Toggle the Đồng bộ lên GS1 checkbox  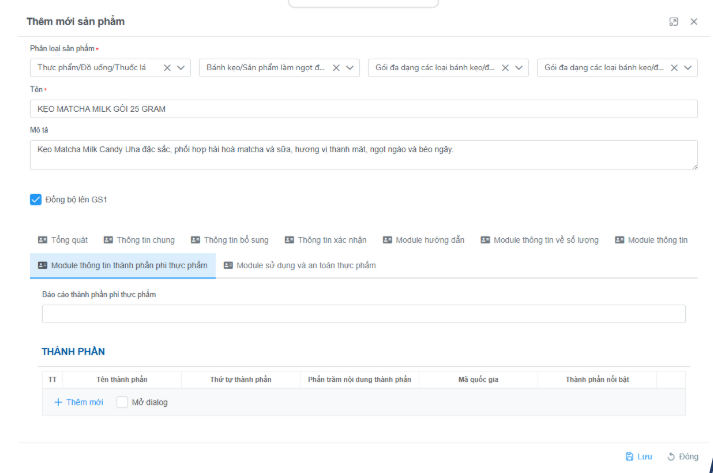click(x=36, y=199)
